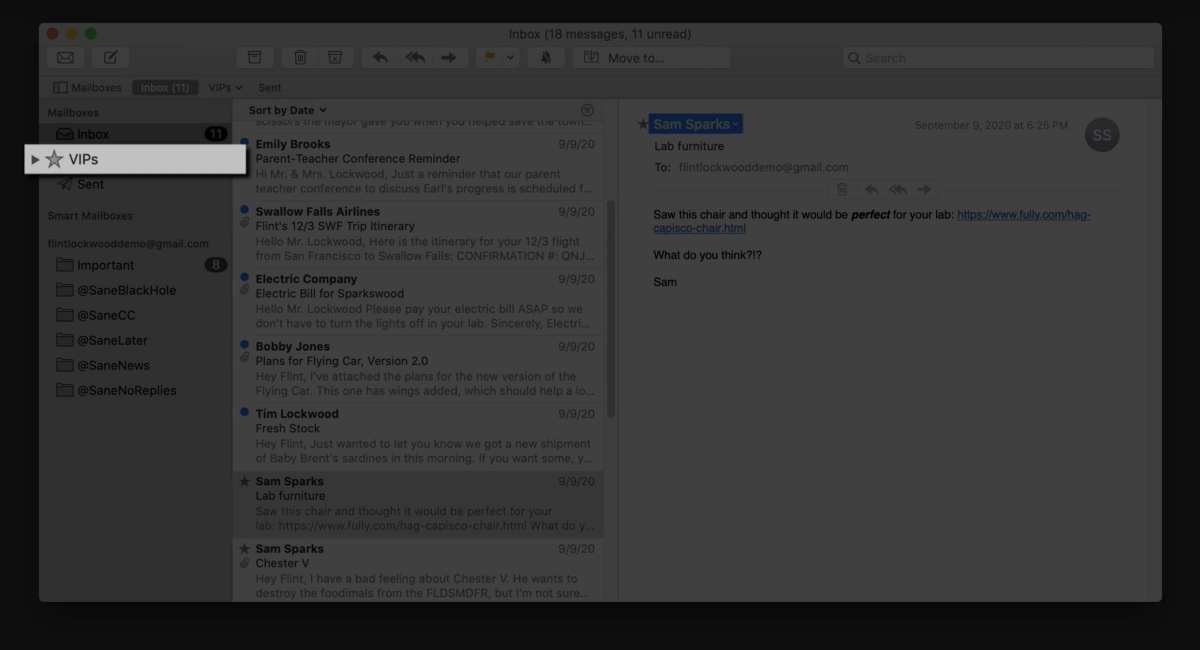Flag the selected message
Viewport: 1200px width, 650px height.
[490, 58]
